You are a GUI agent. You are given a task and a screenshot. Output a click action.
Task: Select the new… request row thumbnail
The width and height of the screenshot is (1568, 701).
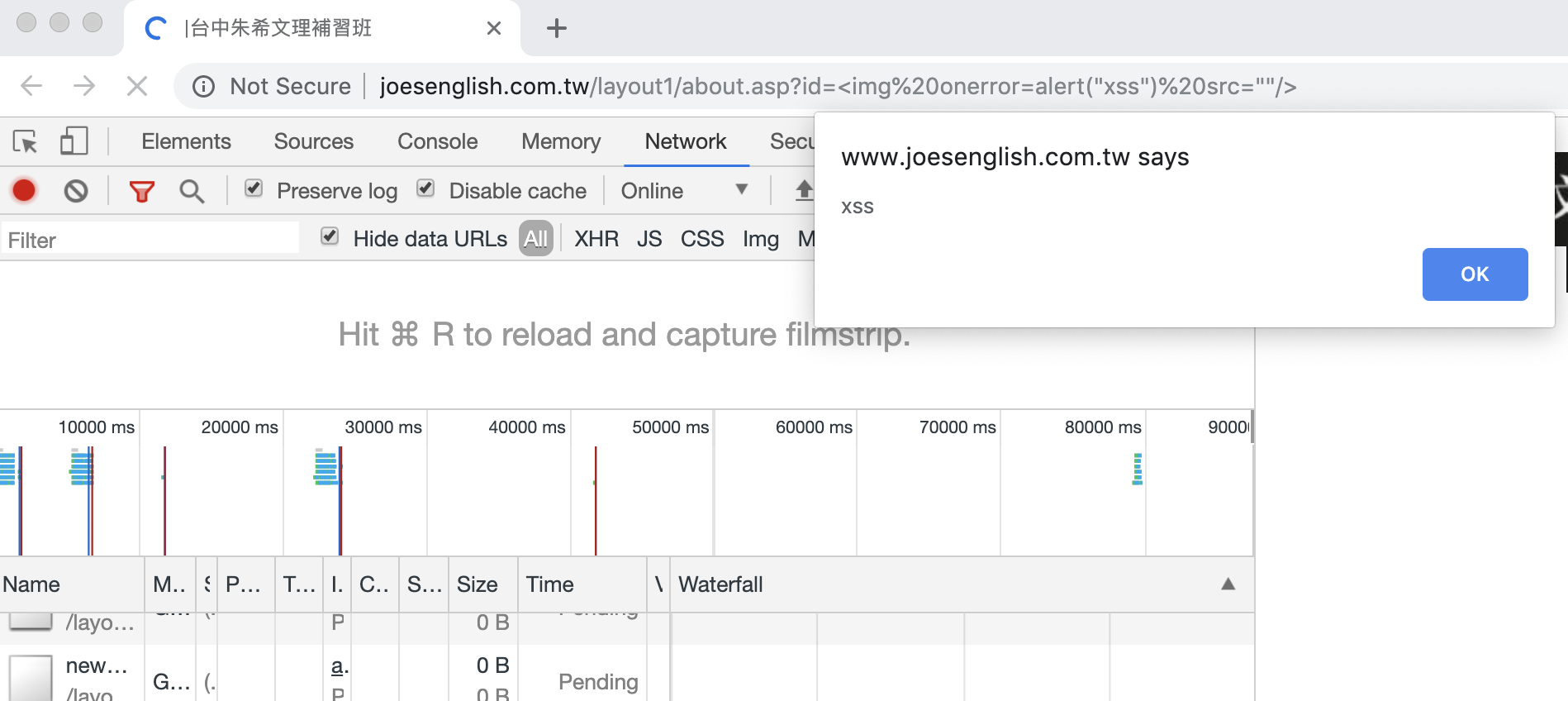31,678
